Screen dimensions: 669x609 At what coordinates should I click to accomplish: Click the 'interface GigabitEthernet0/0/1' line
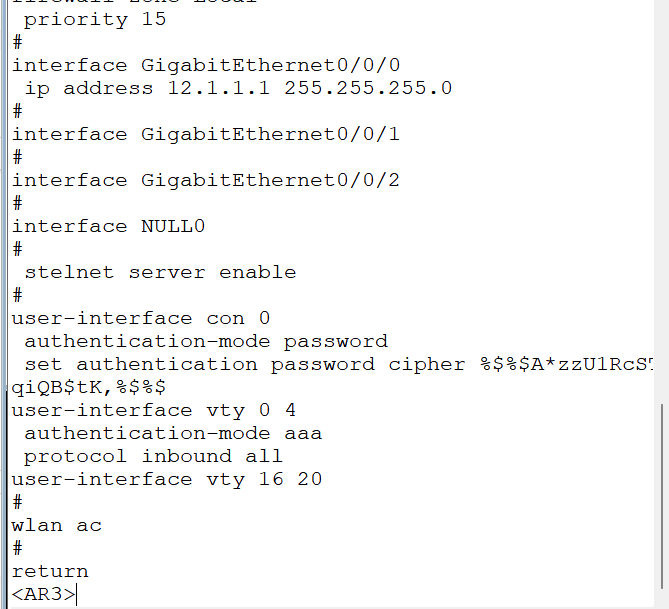pyautogui.click(x=205, y=134)
